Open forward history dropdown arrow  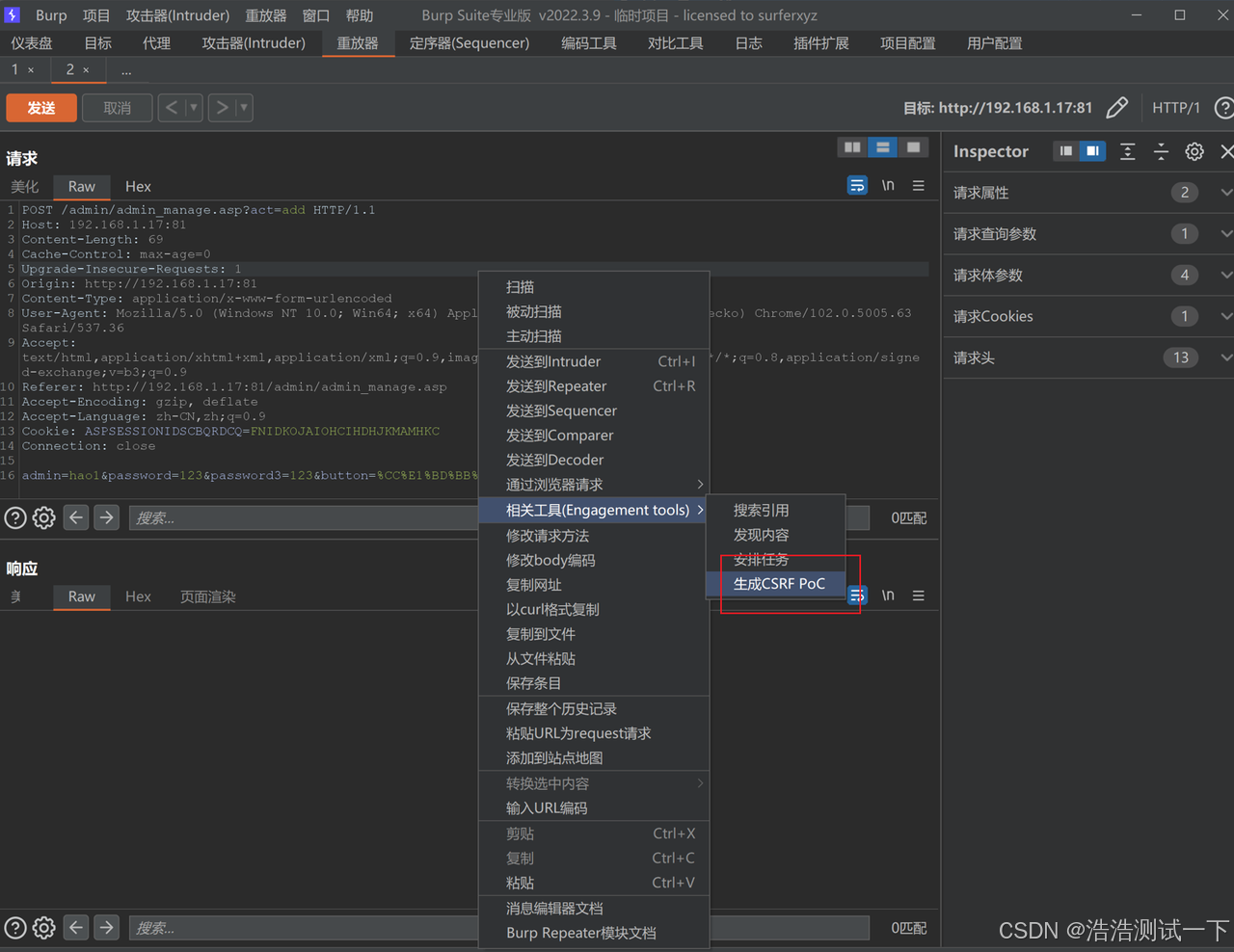click(244, 108)
